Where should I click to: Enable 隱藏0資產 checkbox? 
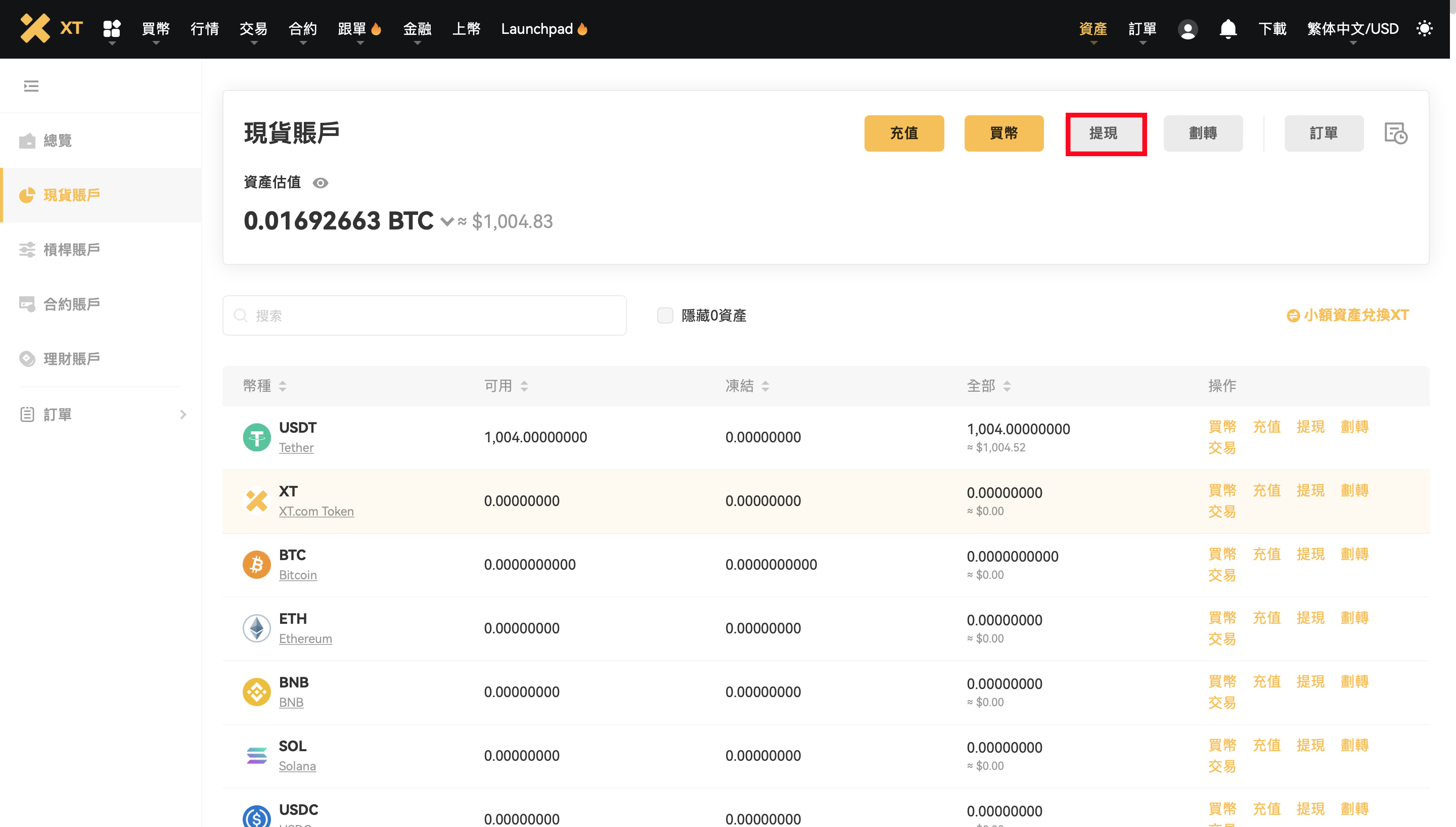pyautogui.click(x=665, y=315)
